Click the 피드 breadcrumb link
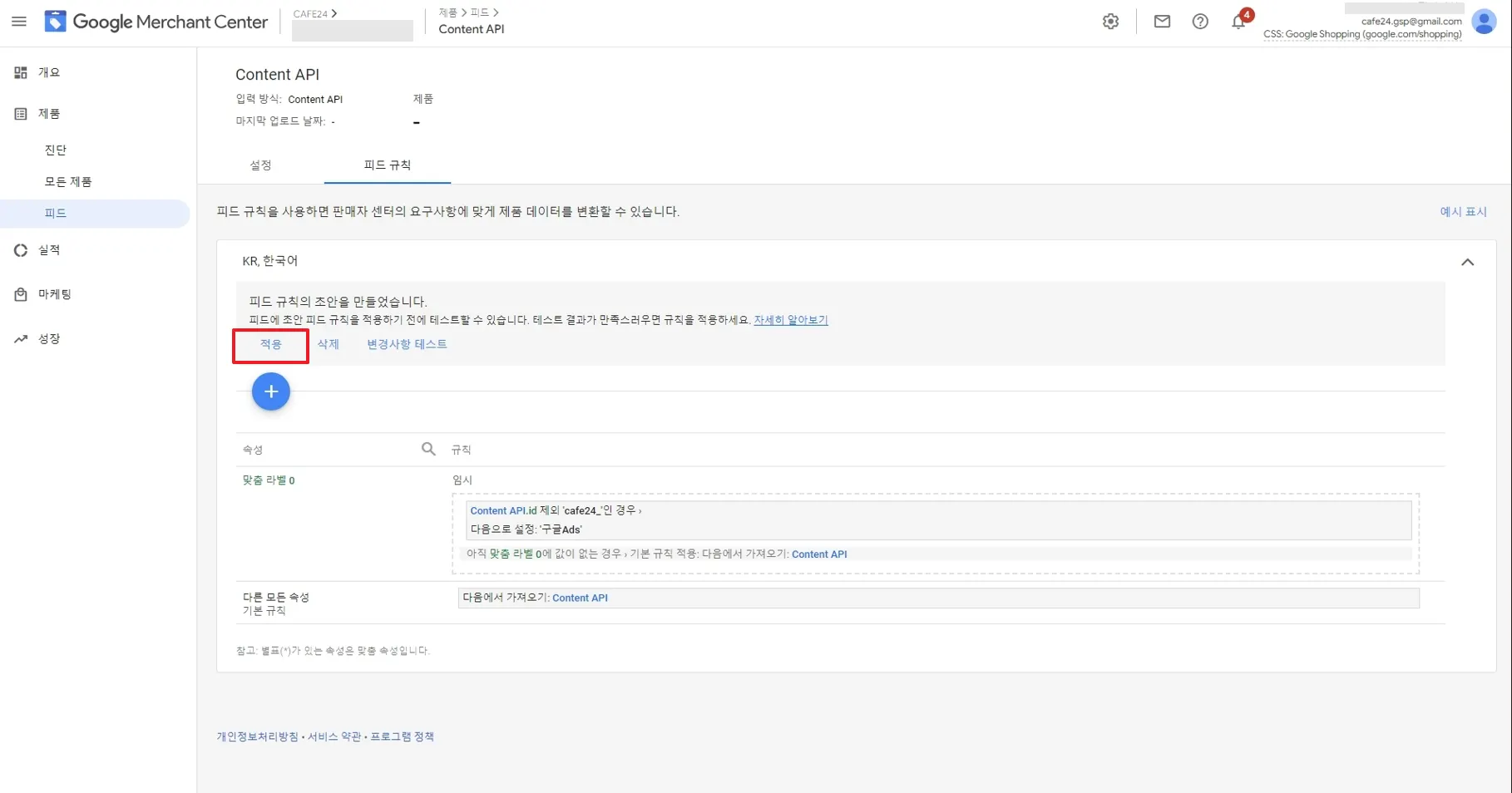The height and width of the screenshot is (793, 1512). pos(480,12)
